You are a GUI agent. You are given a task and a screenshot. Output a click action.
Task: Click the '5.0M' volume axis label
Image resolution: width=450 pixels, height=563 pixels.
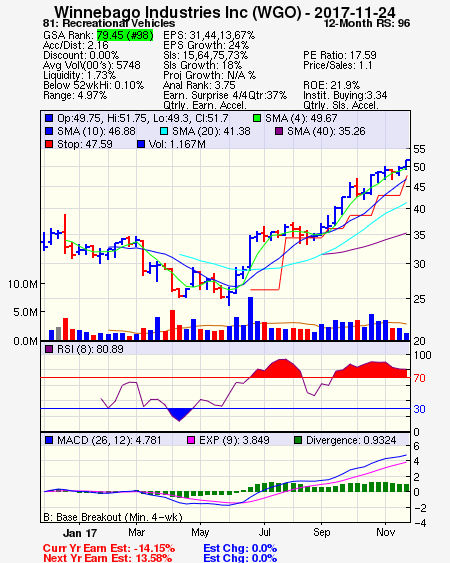[25, 312]
